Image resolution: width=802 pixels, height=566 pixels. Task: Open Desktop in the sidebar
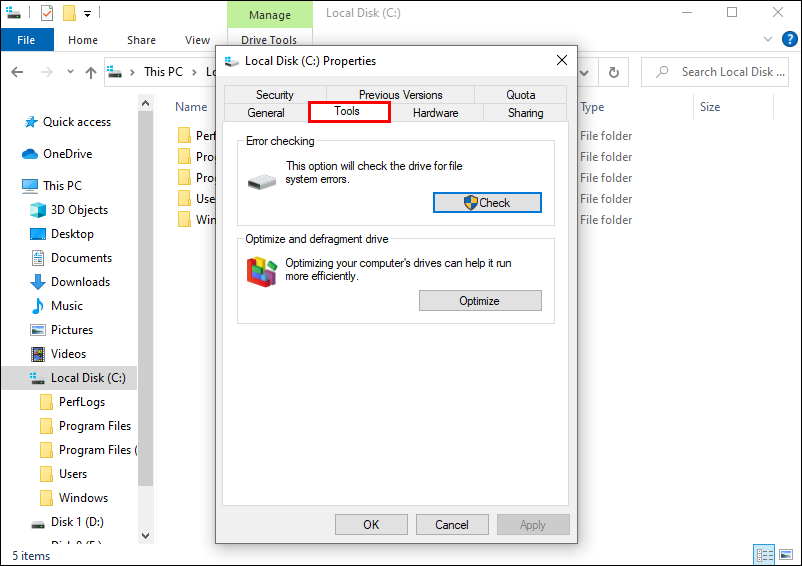click(x=72, y=234)
